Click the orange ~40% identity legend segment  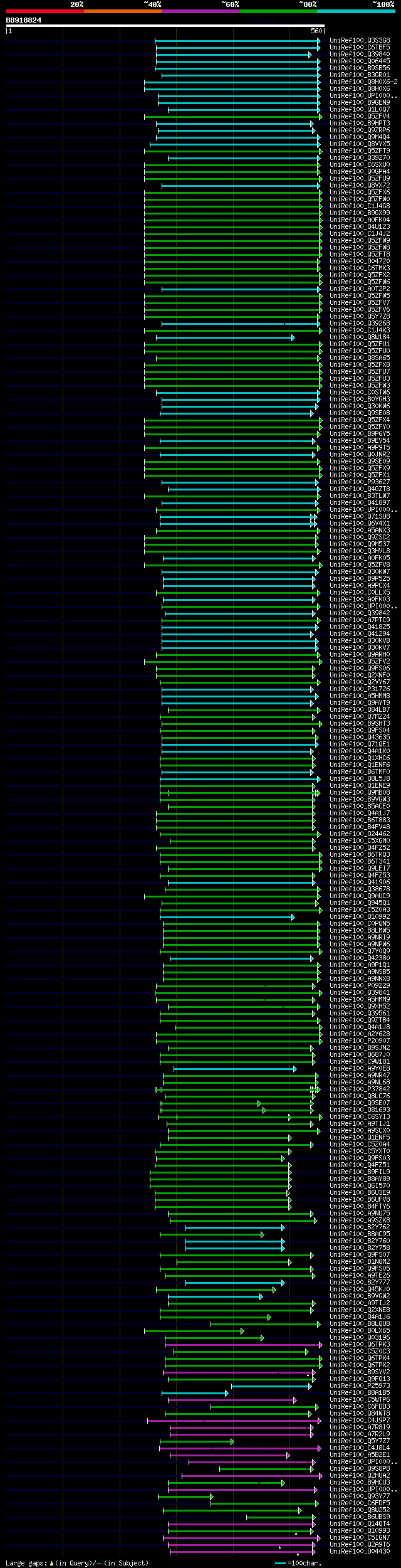(122, 11)
